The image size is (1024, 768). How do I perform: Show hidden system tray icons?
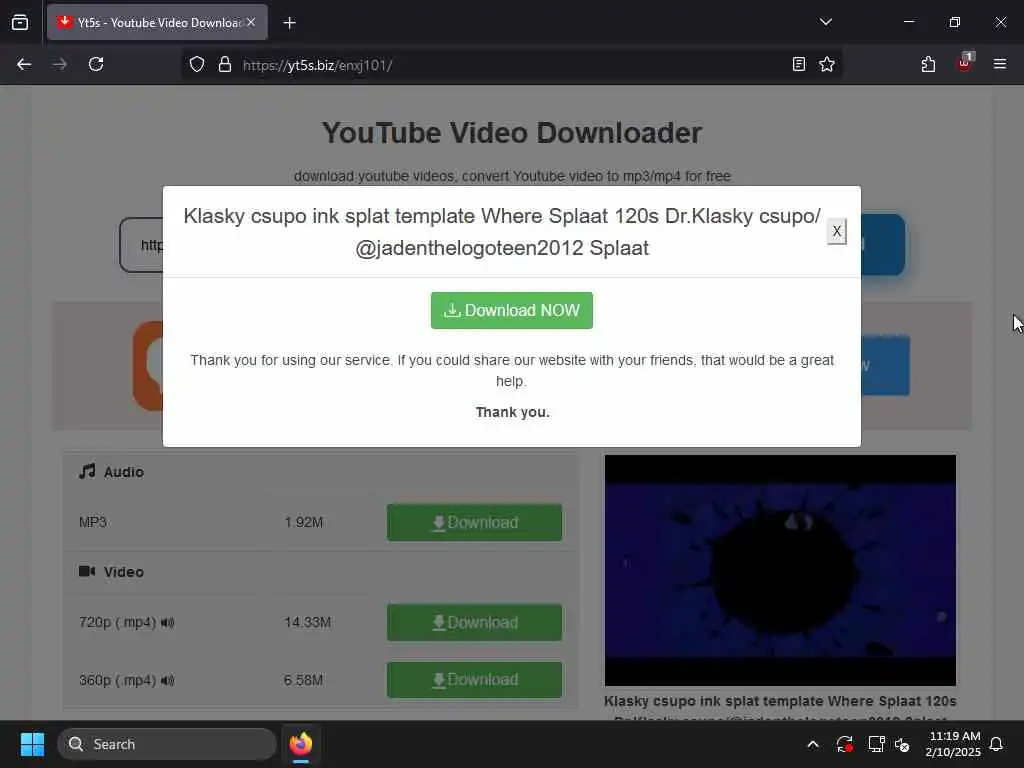pyautogui.click(x=813, y=744)
